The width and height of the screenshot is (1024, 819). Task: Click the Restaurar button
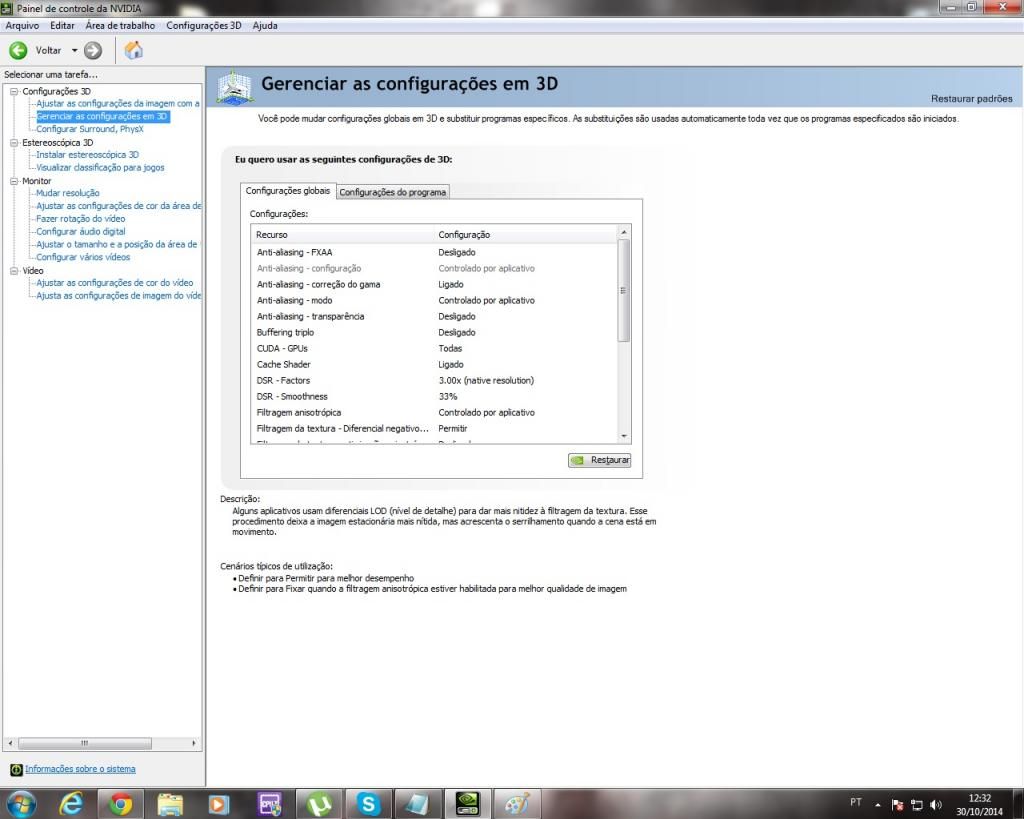tap(600, 460)
